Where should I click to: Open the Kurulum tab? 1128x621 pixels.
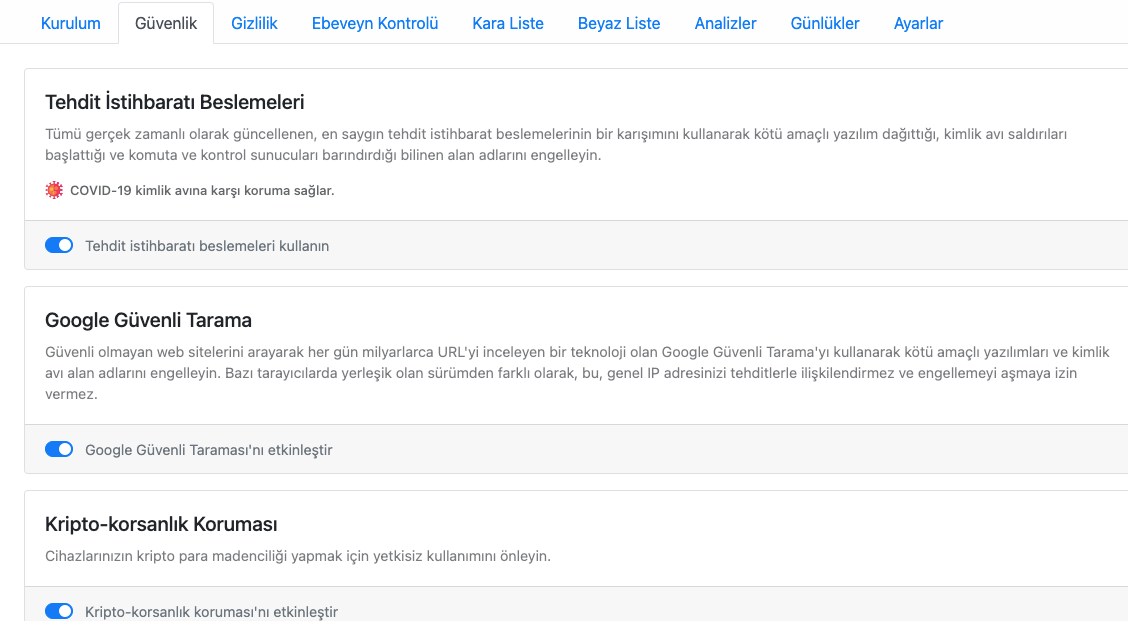point(70,23)
